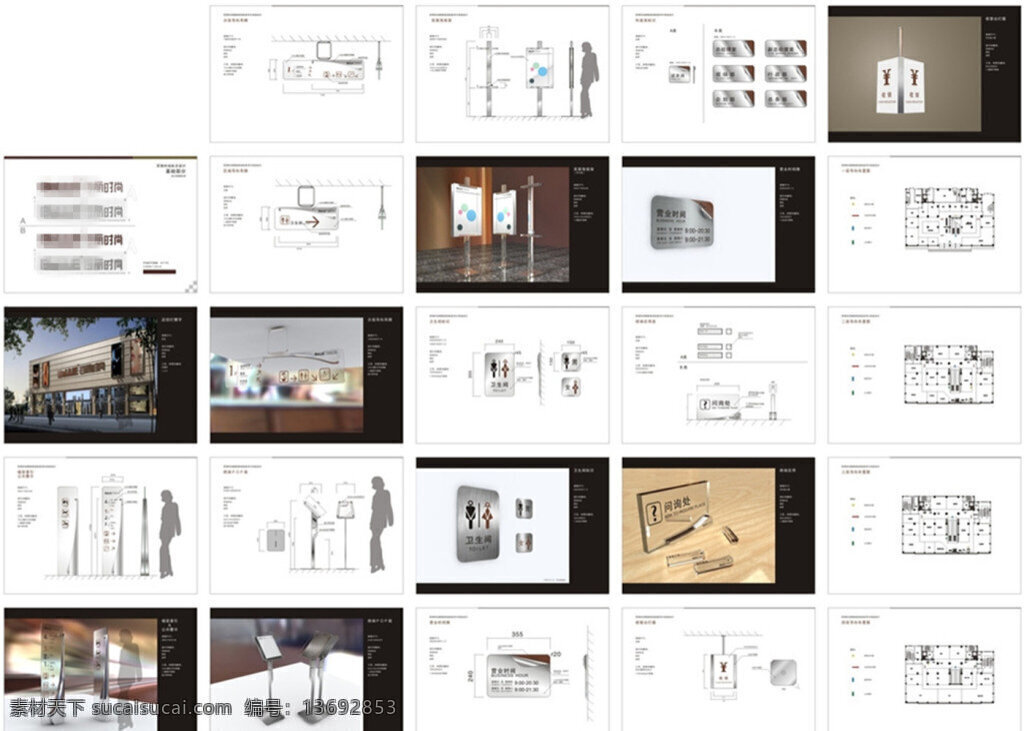Open the 四层 floor plan layout page
Viewport: 1024px width, 731px height.
click(x=924, y=670)
